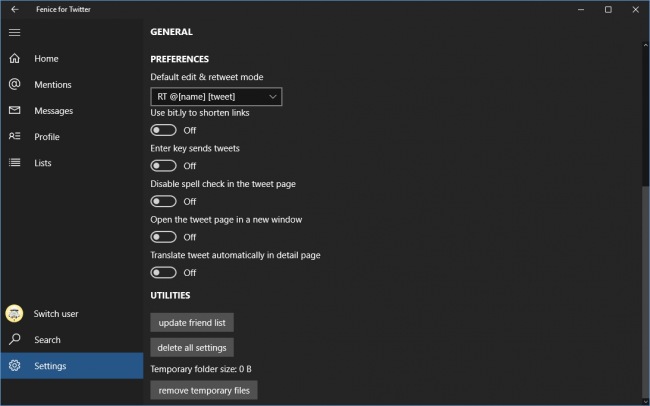Viewport: 650px width, 406px height.
Task: Go to Home page
Action: (x=46, y=58)
